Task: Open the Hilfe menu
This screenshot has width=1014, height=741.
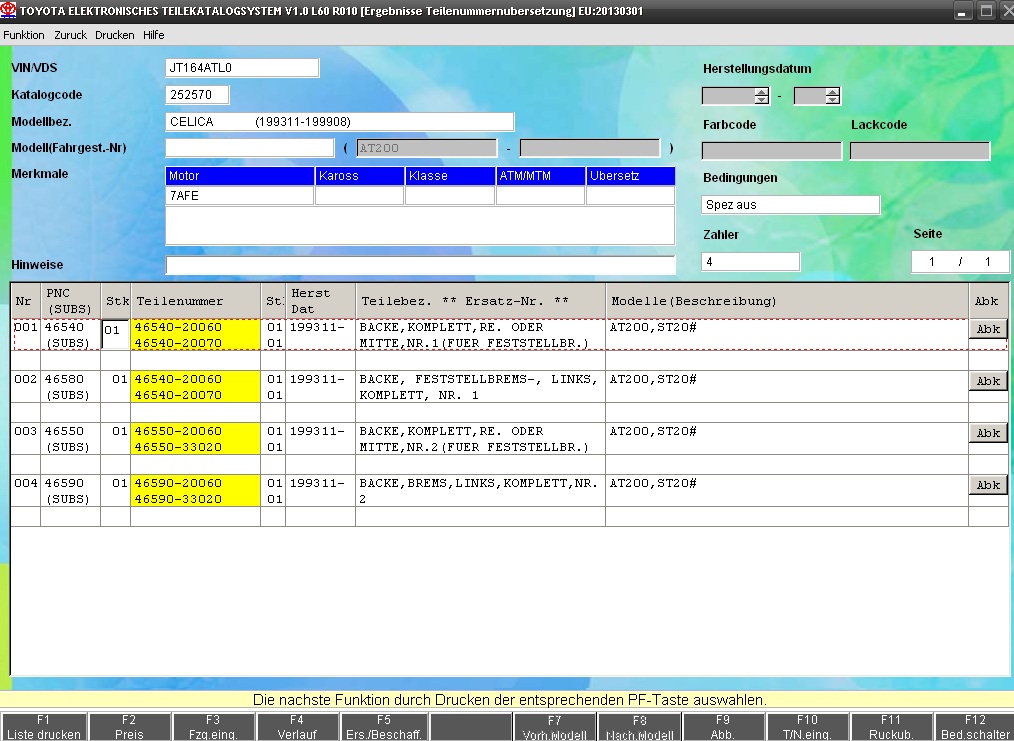Action: (x=154, y=35)
